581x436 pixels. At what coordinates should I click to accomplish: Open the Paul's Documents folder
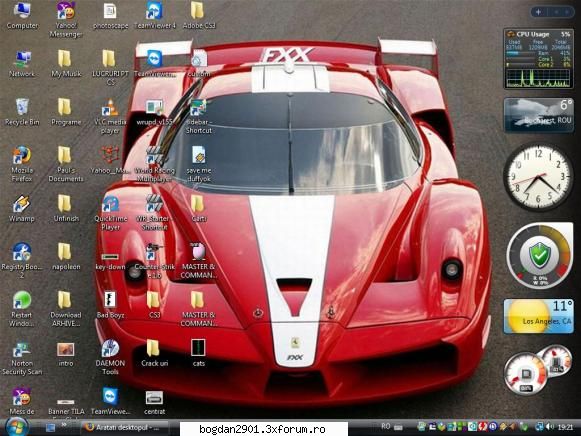66,164
